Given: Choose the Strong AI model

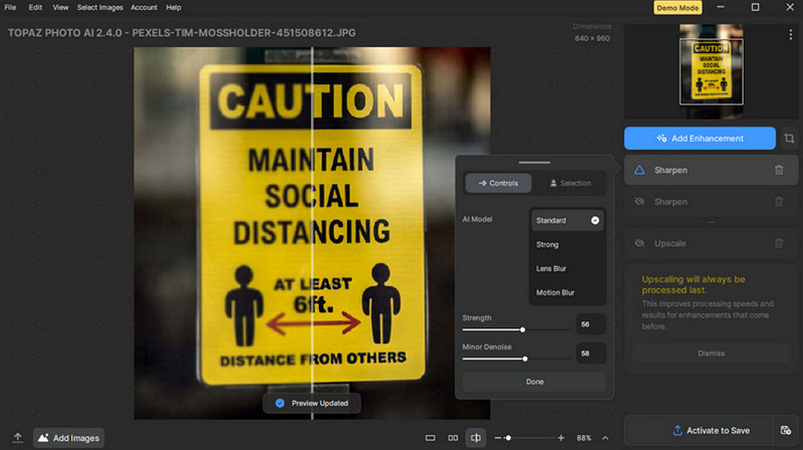Looking at the screenshot, I should click(x=567, y=244).
